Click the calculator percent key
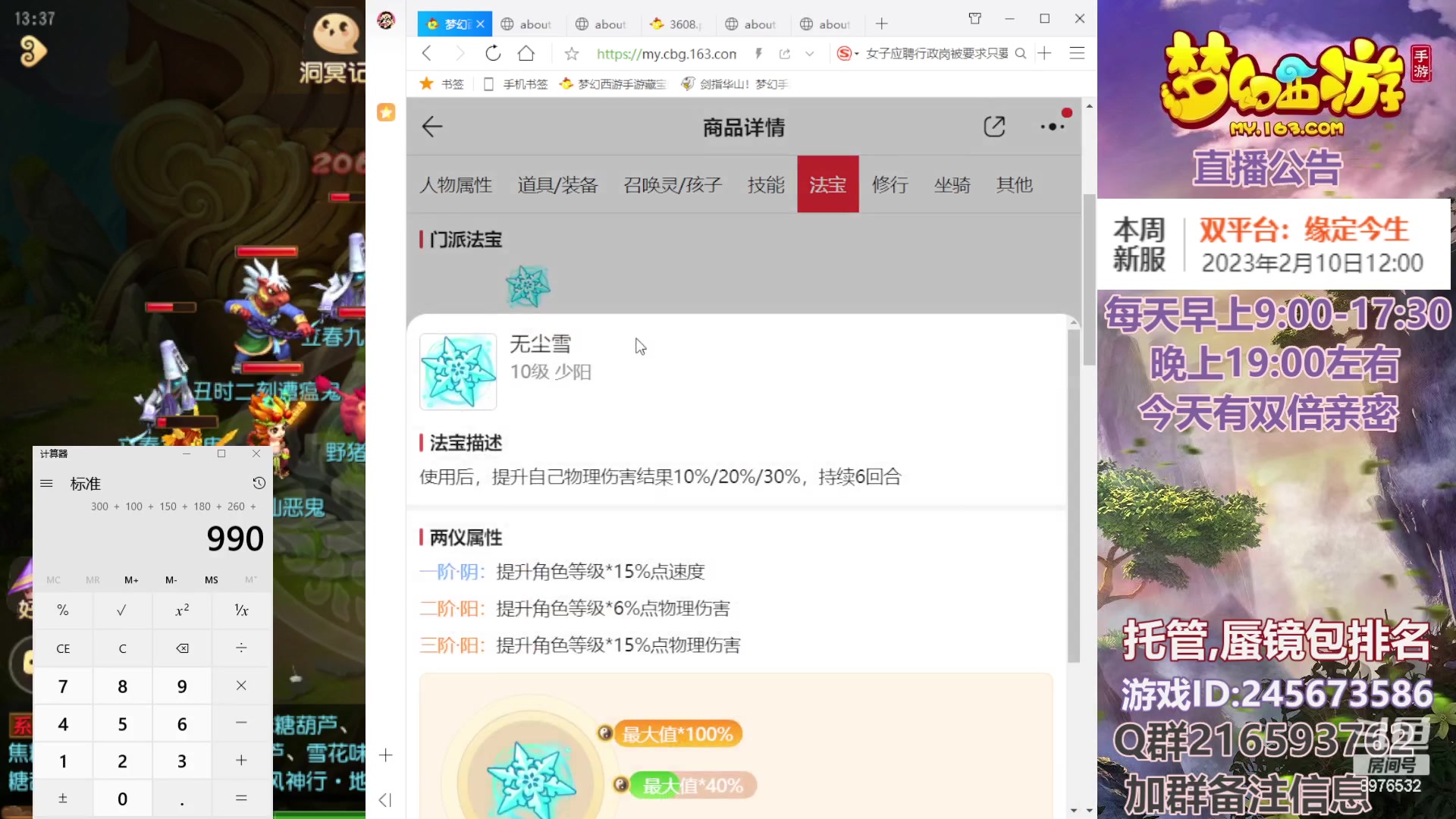Image resolution: width=1456 pixels, height=819 pixels. tap(63, 610)
